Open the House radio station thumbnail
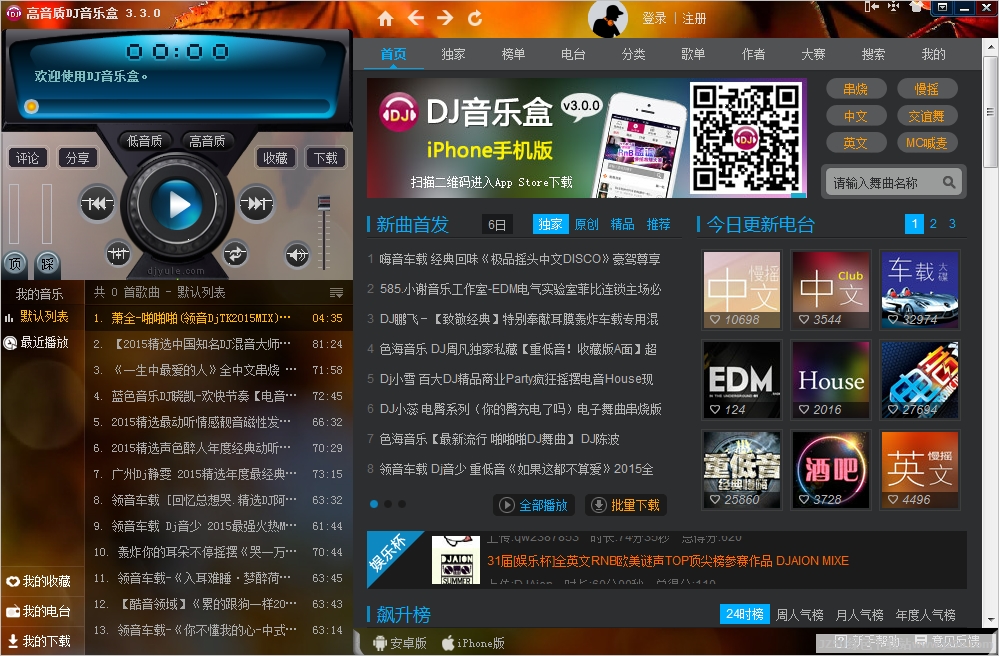 (831, 380)
